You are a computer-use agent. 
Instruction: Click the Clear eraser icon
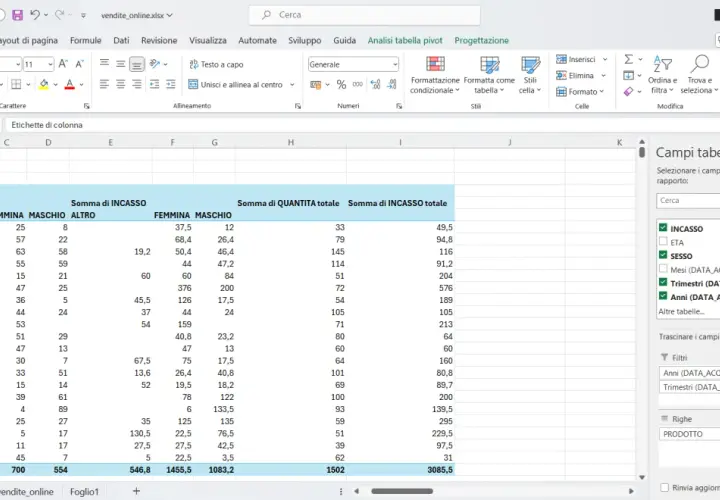(x=629, y=91)
